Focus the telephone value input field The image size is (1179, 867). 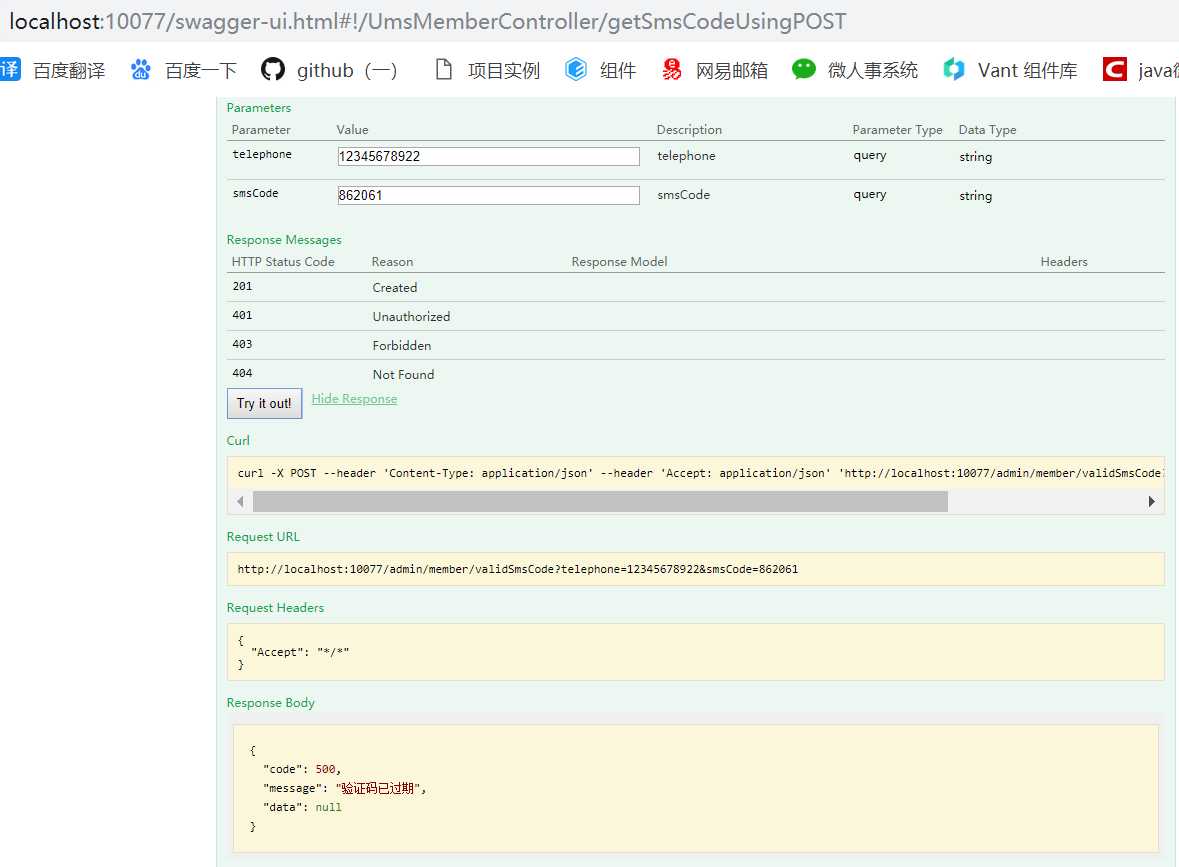tap(489, 156)
